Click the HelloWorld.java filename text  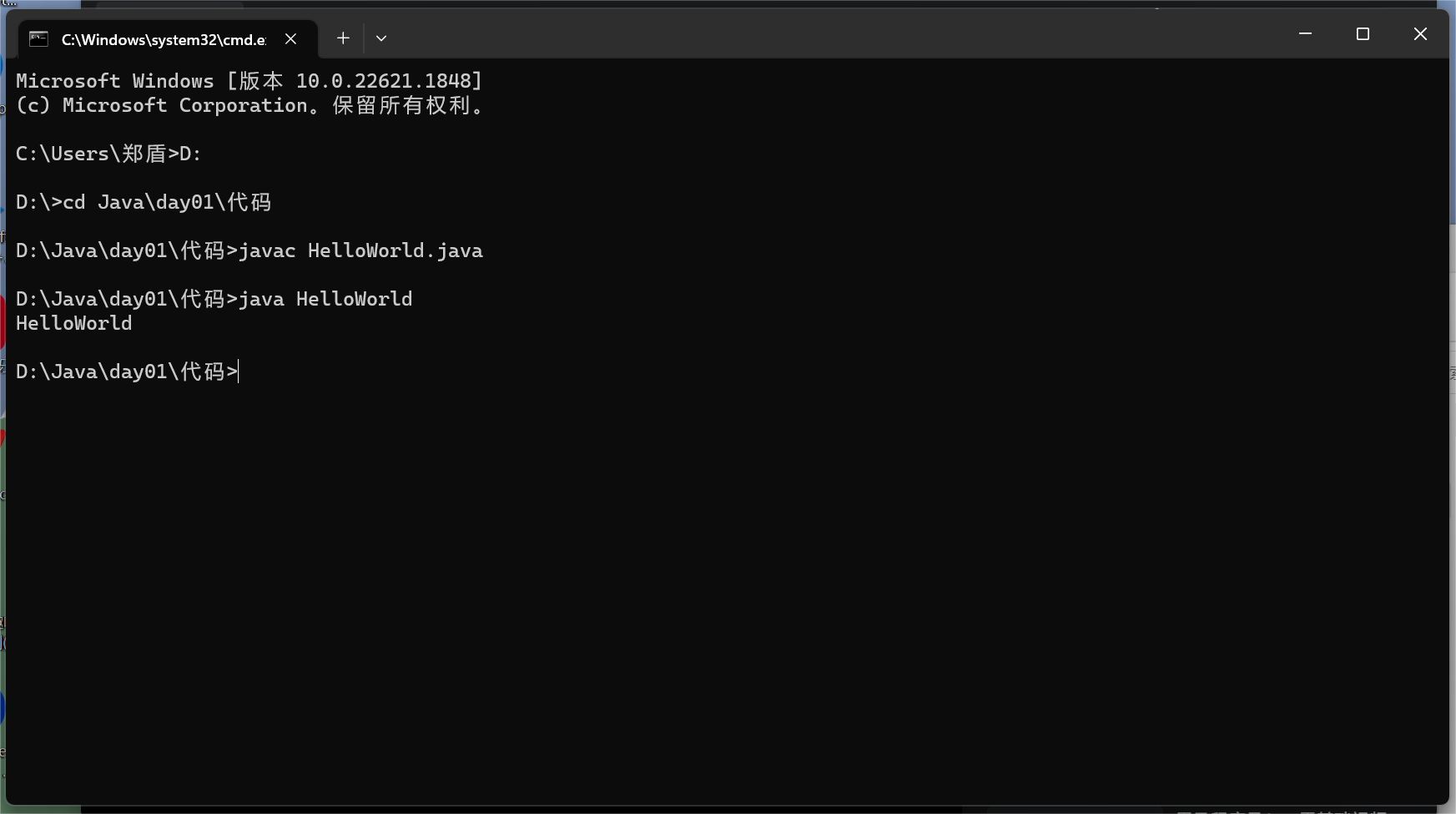(395, 251)
